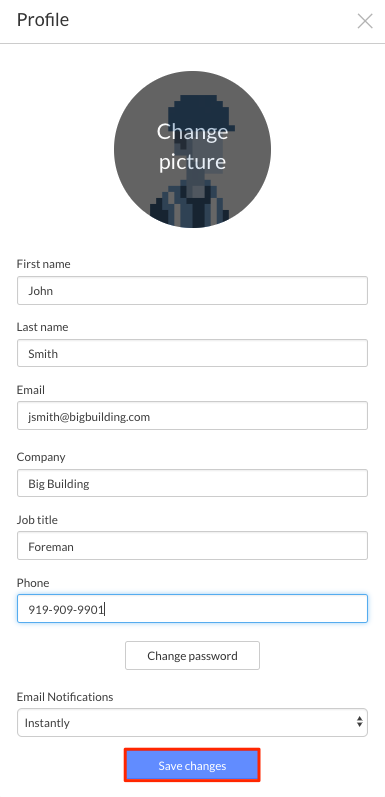Screen dimensions: 385x797
Task: Click the Profile heading text
Action: pyautogui.click(x=43, y=20)
